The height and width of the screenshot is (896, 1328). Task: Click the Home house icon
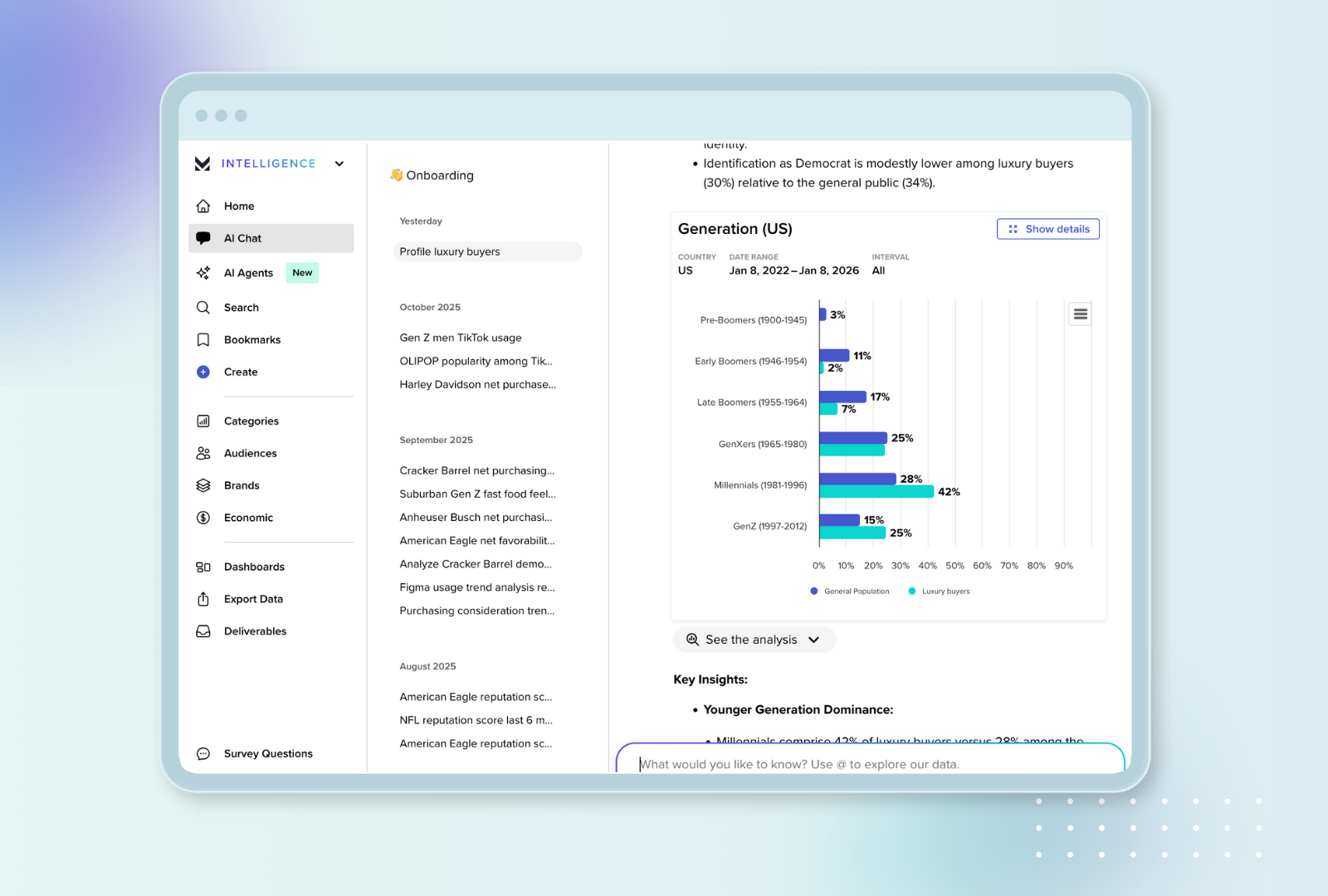[x=203, y=206]
